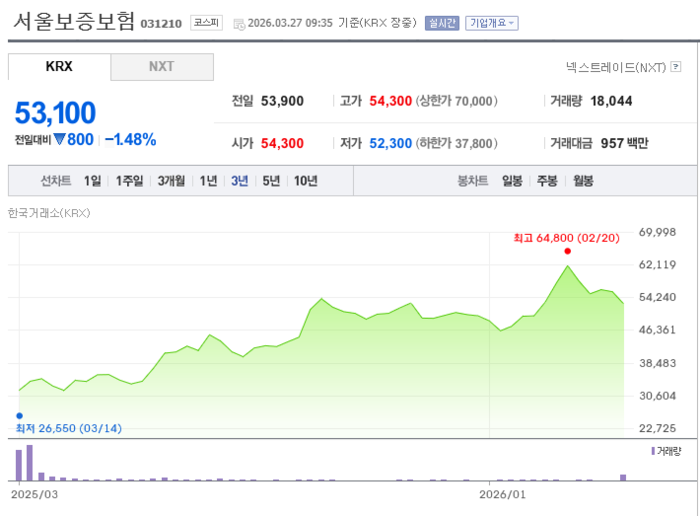Click the 서울보증보험 stock name title
This screenshot has height=516, width=700.
74,22
